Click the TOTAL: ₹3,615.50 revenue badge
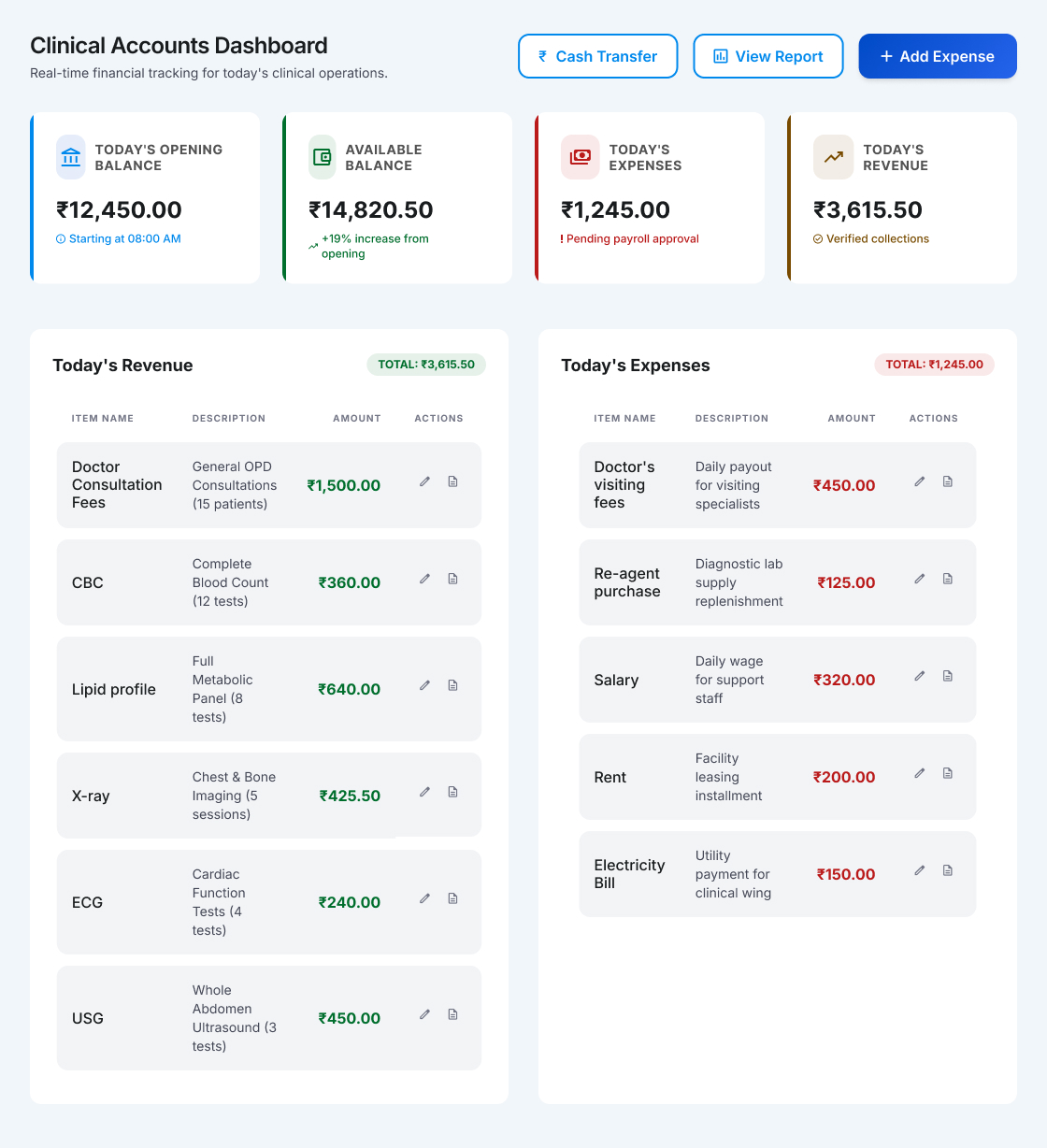 click(426, 365)
